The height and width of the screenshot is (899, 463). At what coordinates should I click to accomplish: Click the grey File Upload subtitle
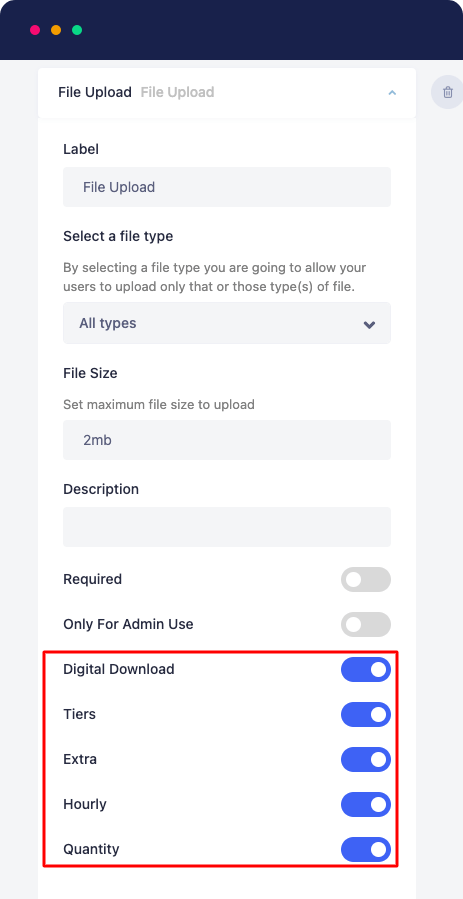[x=178, y=92]
